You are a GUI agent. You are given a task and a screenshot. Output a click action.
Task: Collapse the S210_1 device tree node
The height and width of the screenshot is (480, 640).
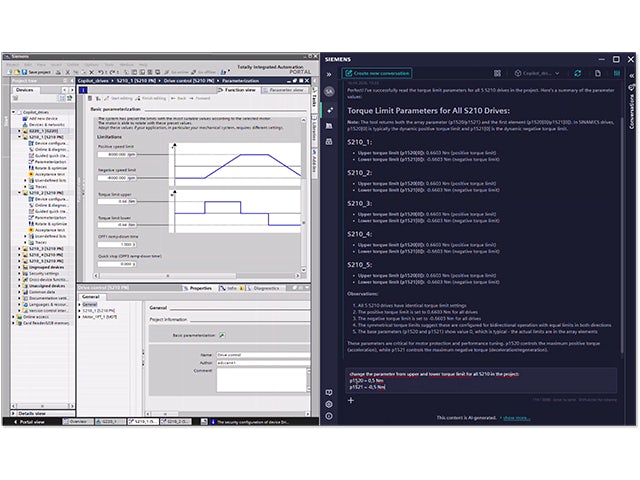point(20,137)
